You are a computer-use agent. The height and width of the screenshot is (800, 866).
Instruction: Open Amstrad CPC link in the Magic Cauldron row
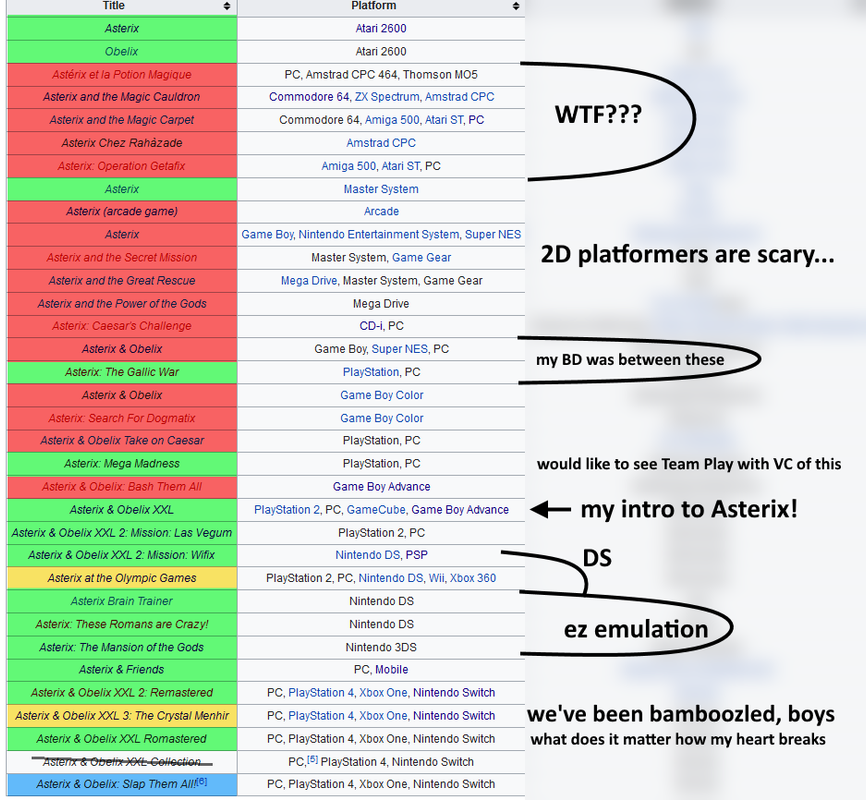click(x=459, y=97)
